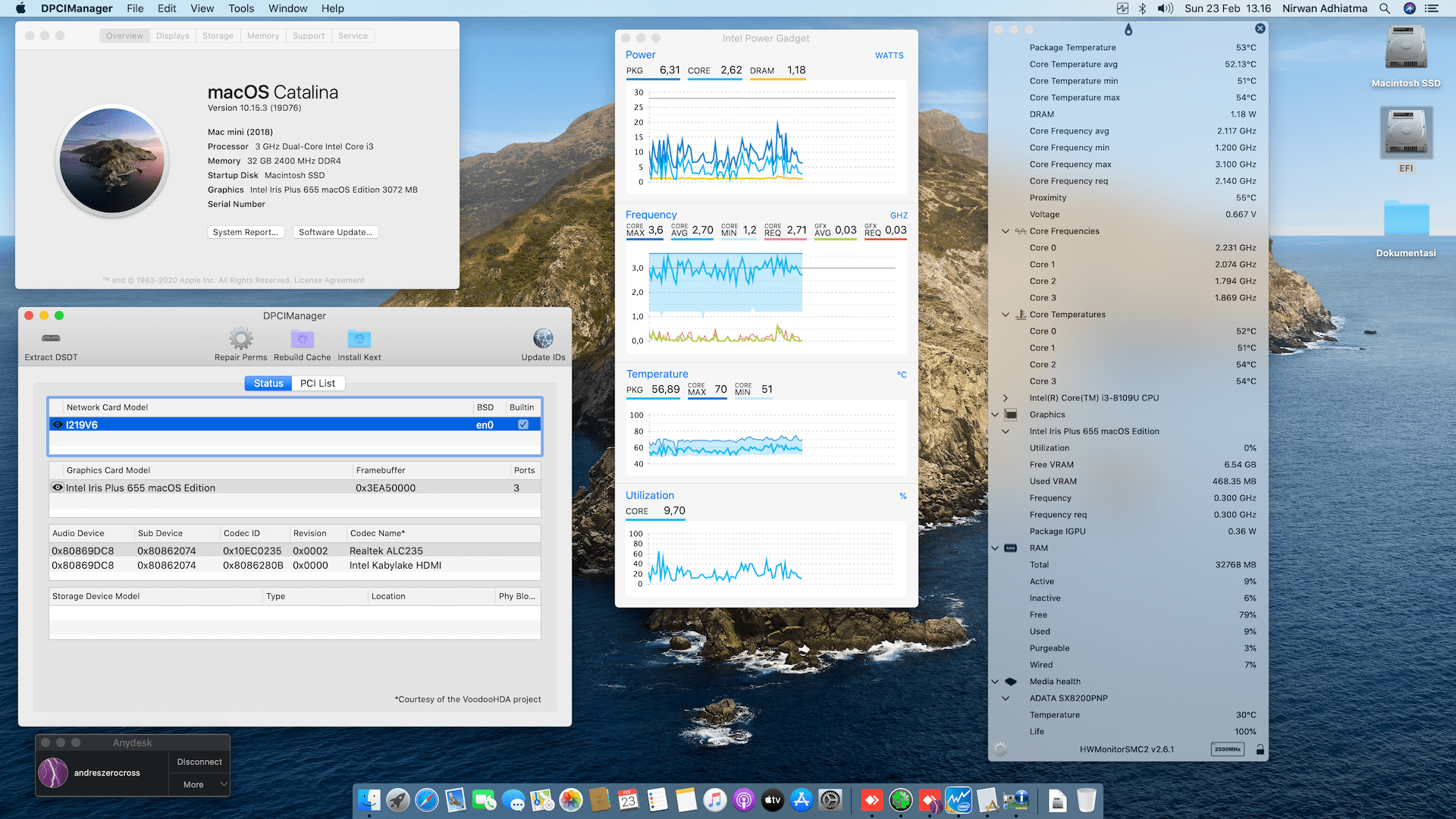Open License Agreement link in About This Mac
This screenshot has width=1456, height=819.
[x=329, y=281]
